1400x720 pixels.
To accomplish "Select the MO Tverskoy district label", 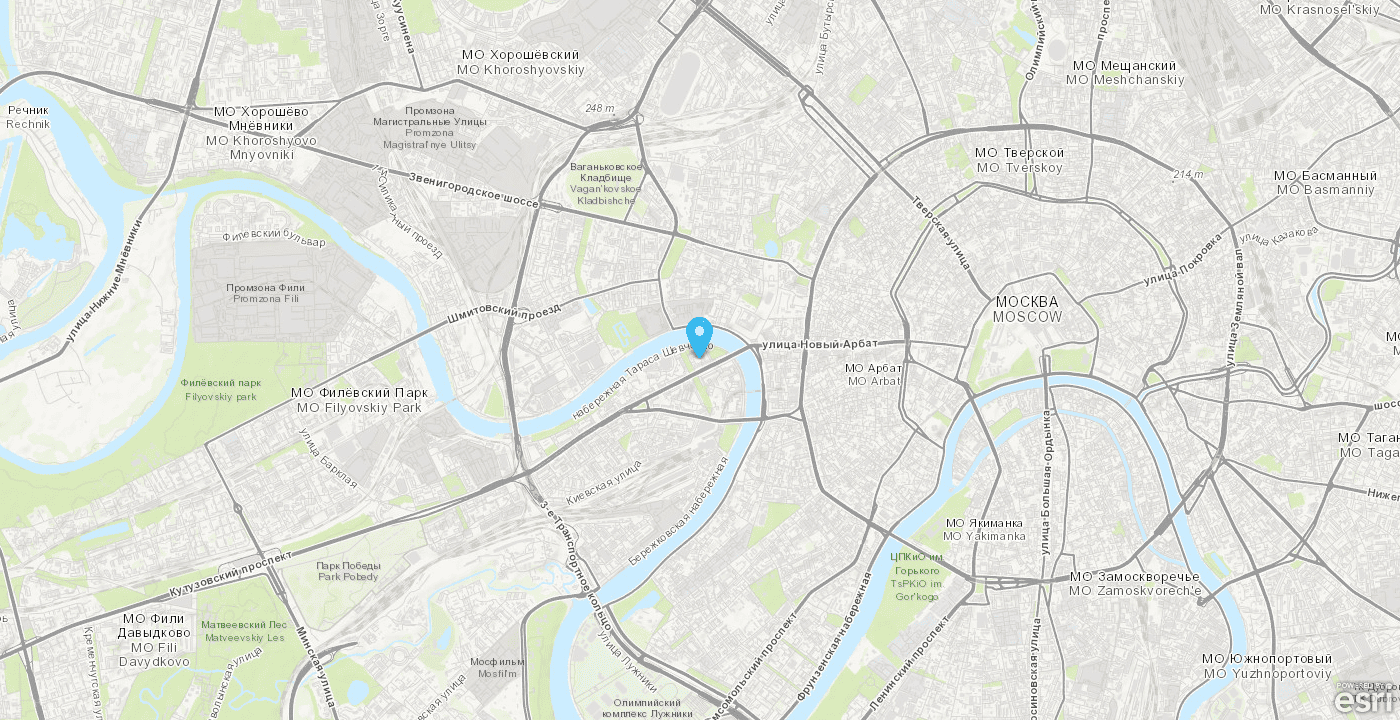I will (x=1019, y=160).
